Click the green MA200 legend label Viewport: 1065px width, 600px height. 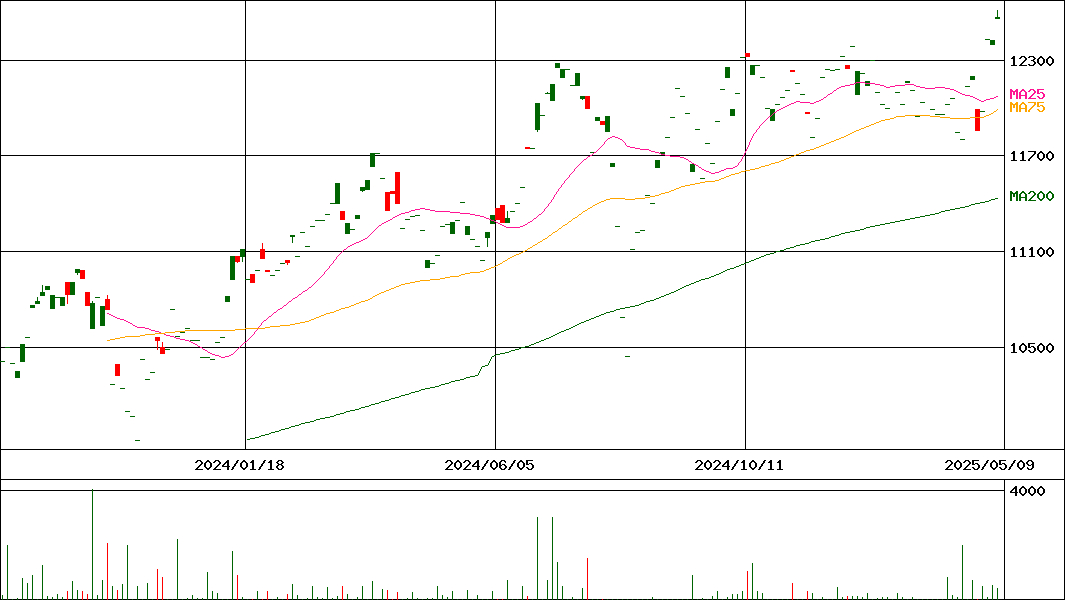(1032, 196)
